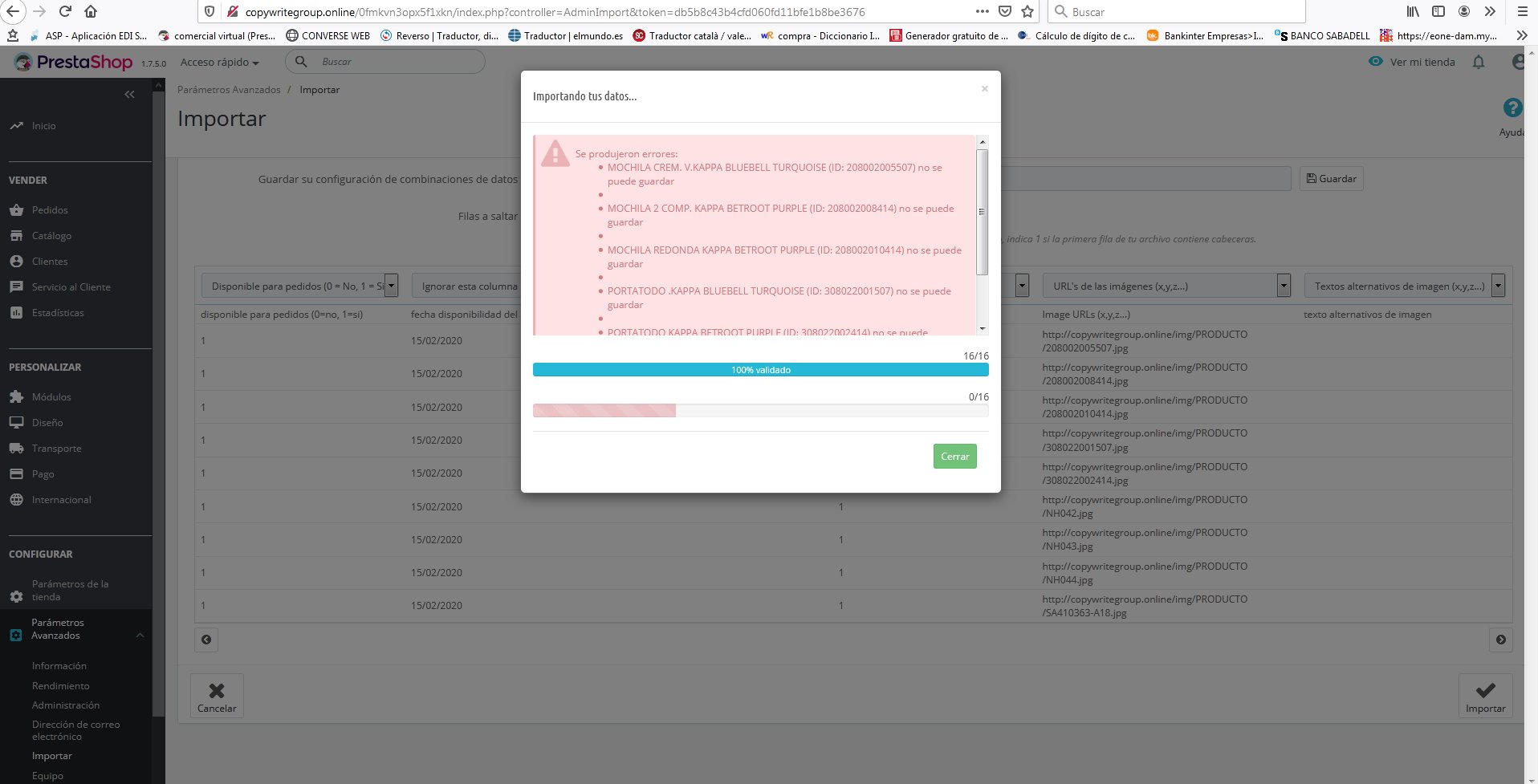Click the Estadísticas chart icon
Viewport: 1538px width, 784px height.
16,313
